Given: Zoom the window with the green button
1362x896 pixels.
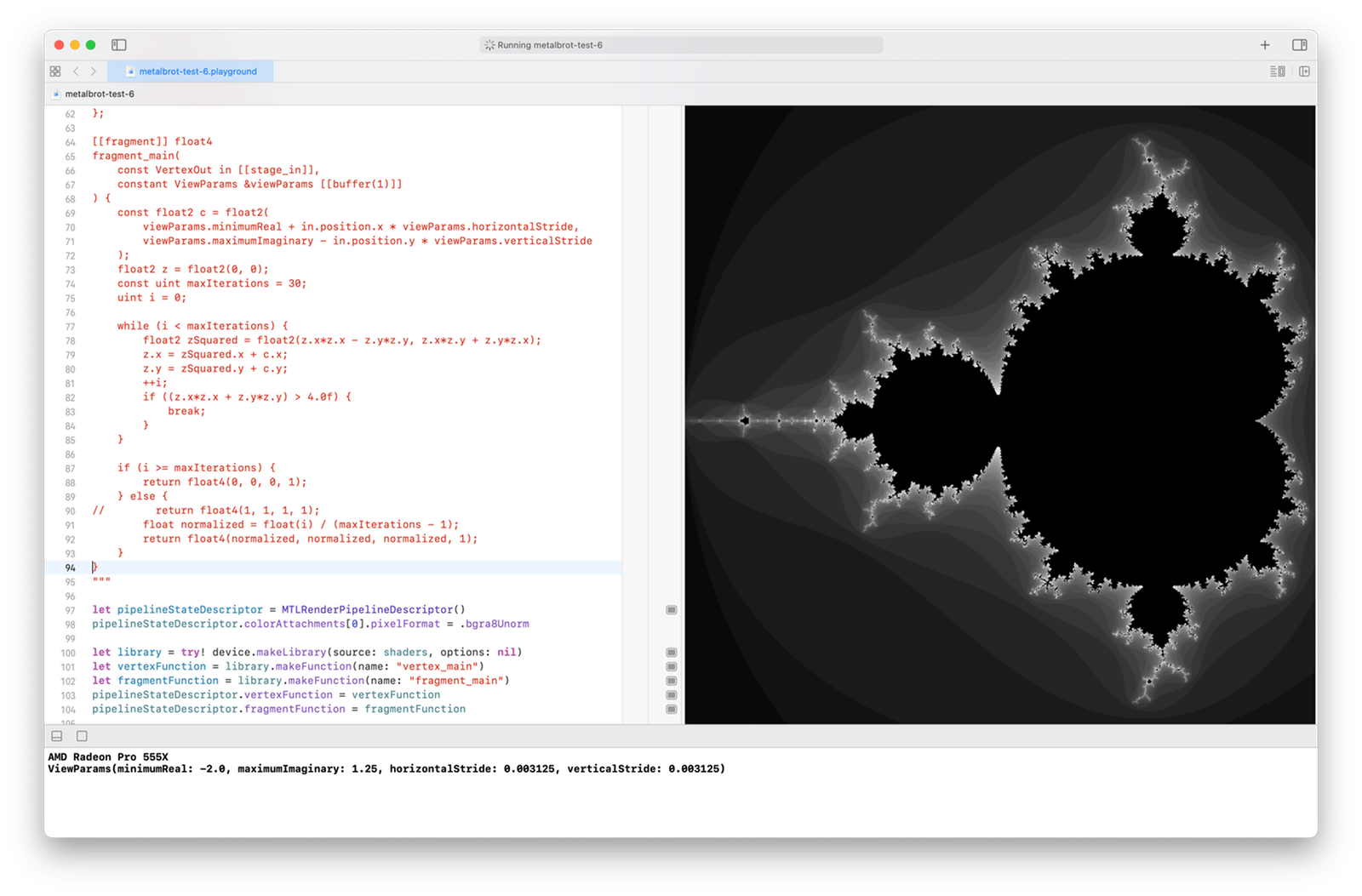Looking at the screenshot, I should [x=91, y=45].
